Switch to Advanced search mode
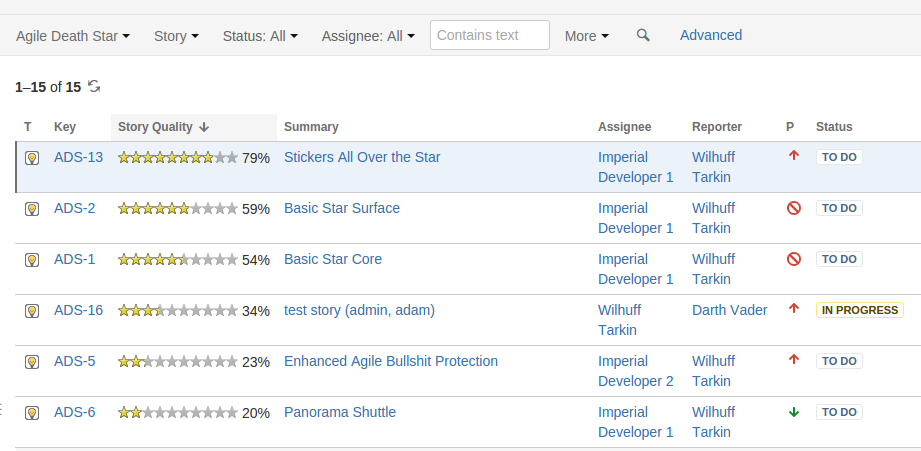 click(x=711, y=35)
